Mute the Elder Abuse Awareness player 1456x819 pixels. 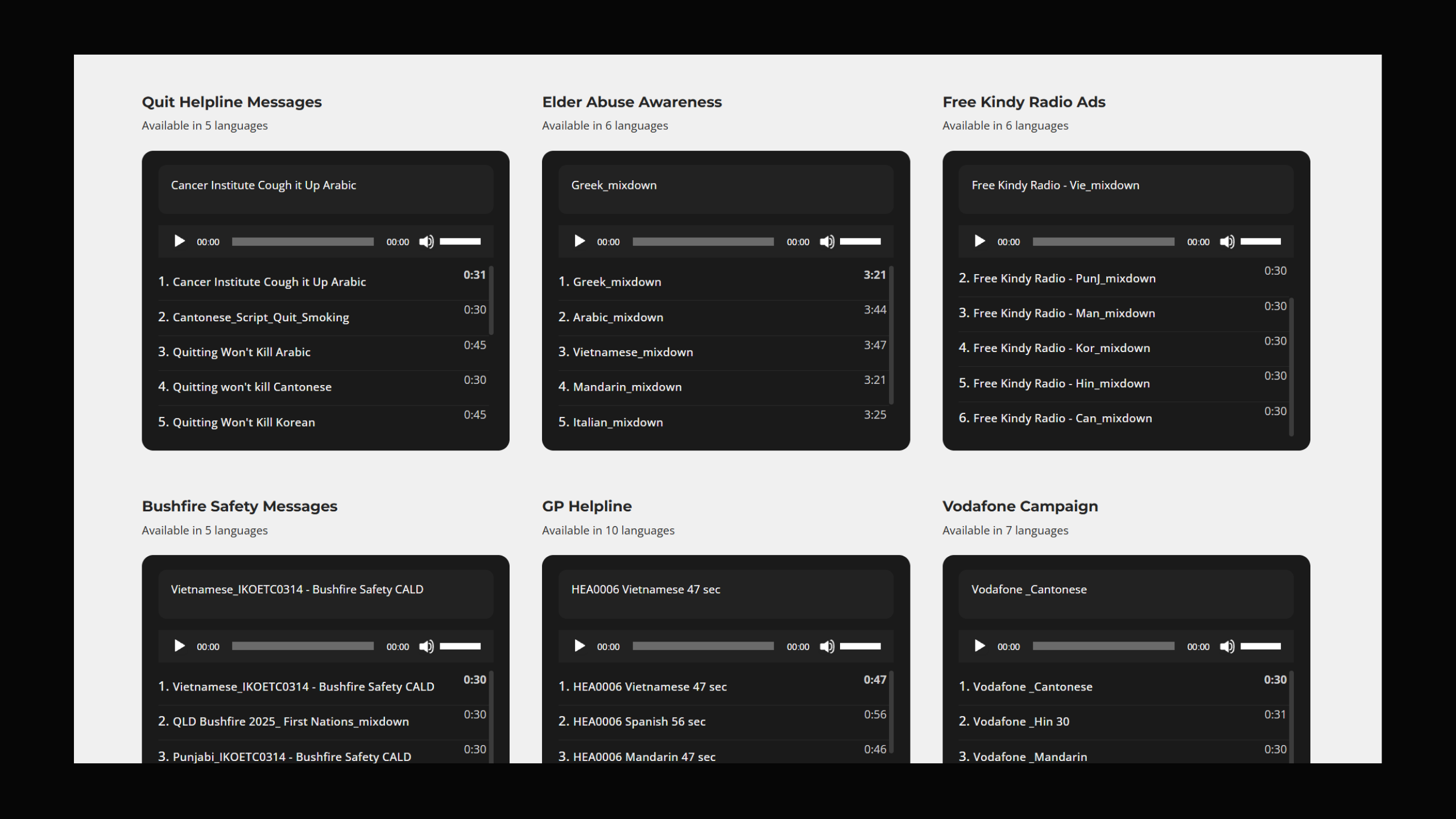826,242
